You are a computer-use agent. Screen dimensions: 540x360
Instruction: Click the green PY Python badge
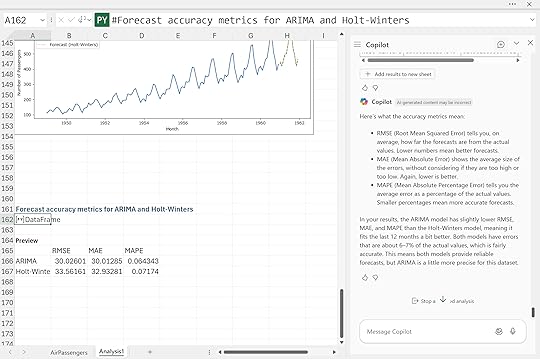click(102, 20)
